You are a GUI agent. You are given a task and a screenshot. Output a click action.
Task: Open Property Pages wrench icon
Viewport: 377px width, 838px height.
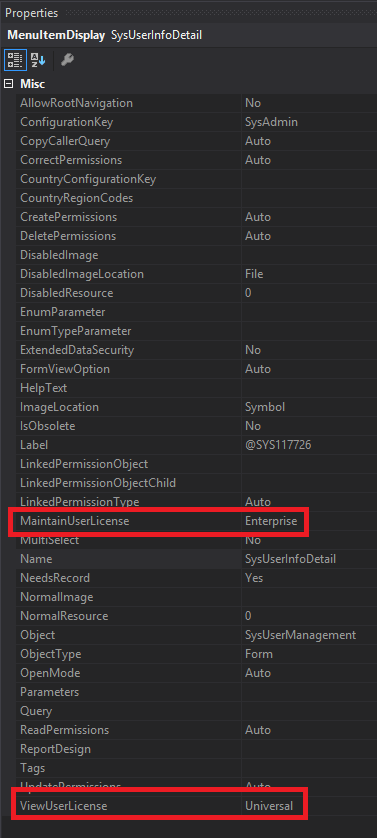pos(67,60)
